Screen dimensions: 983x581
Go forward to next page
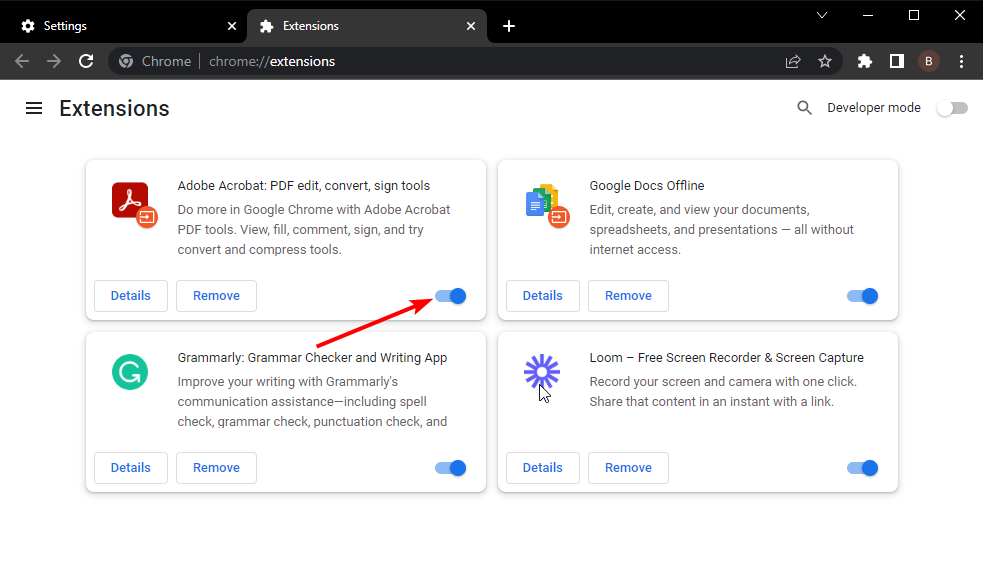pos(54,61)
